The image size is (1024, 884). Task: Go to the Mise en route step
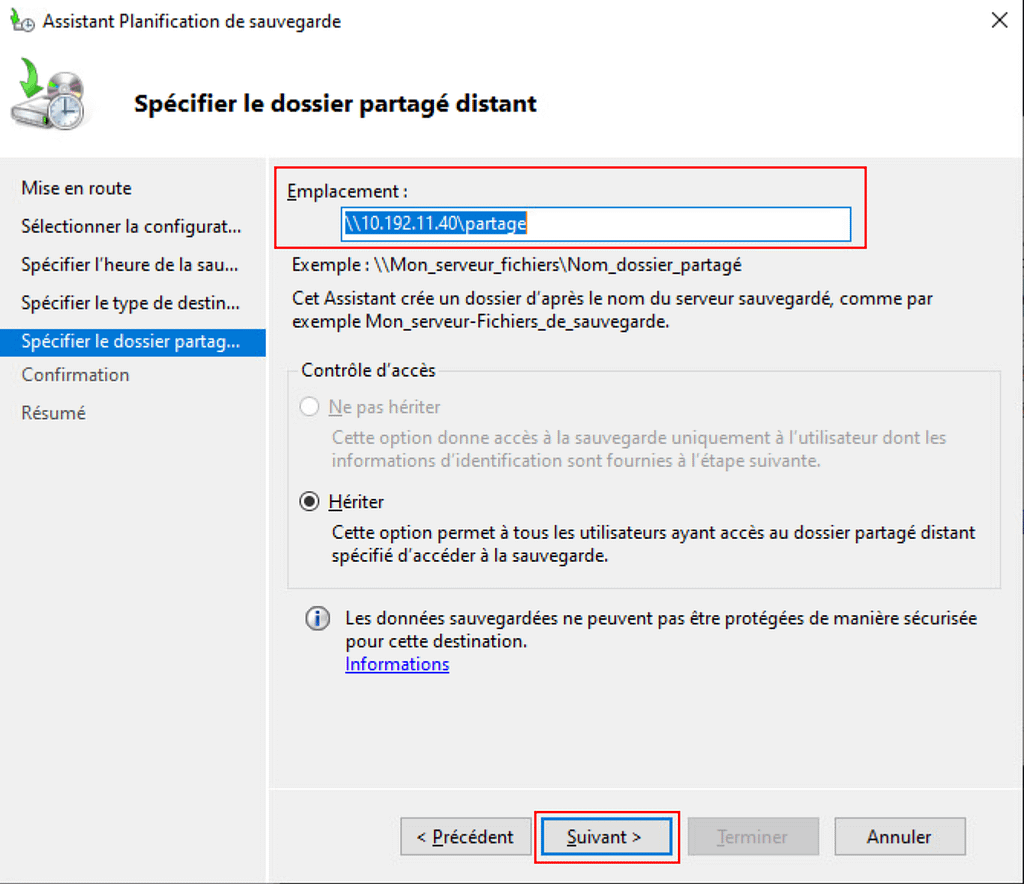click(x=76, y=188)
